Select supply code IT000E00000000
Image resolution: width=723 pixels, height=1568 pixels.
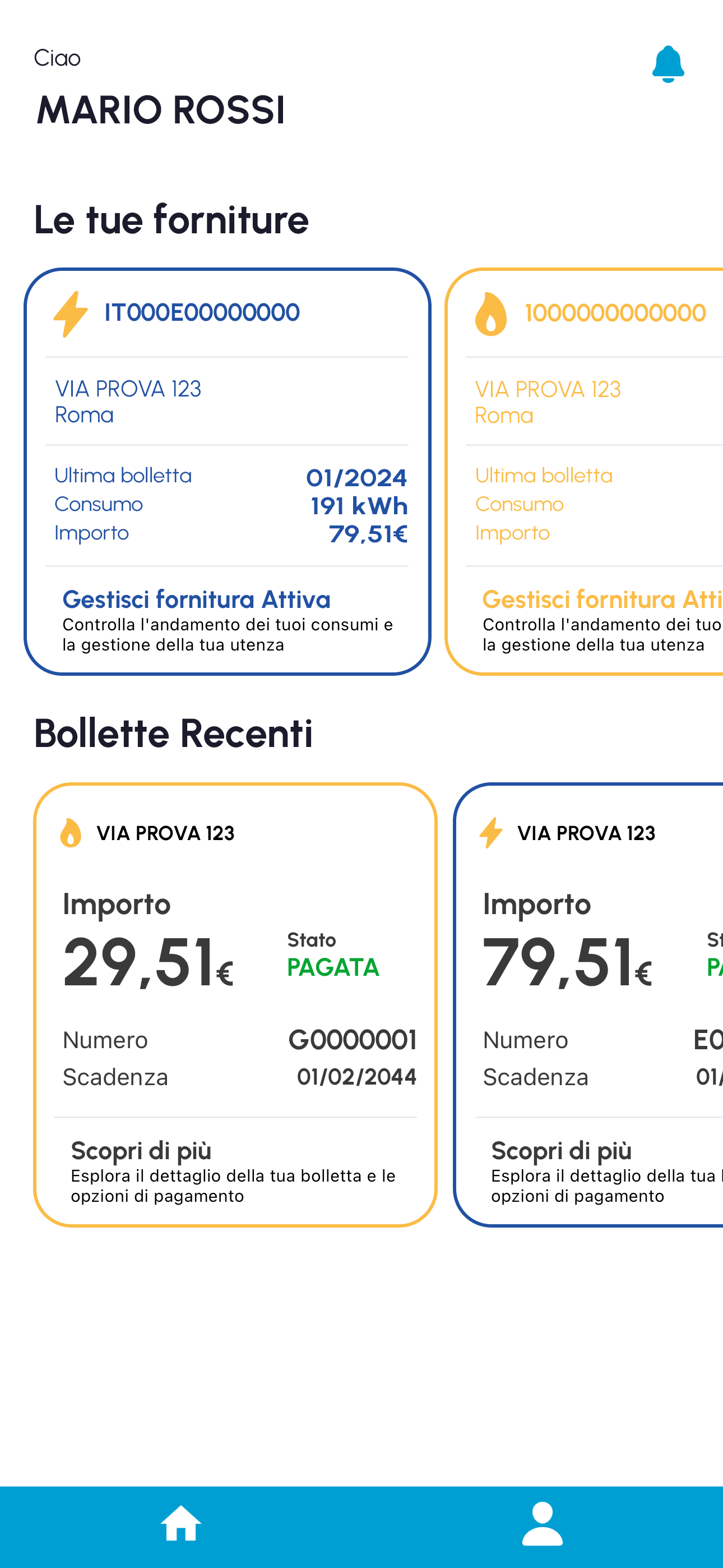coord(202,313)
